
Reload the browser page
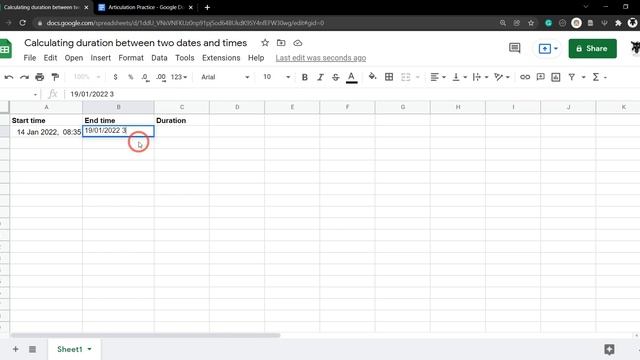(22, 23)
